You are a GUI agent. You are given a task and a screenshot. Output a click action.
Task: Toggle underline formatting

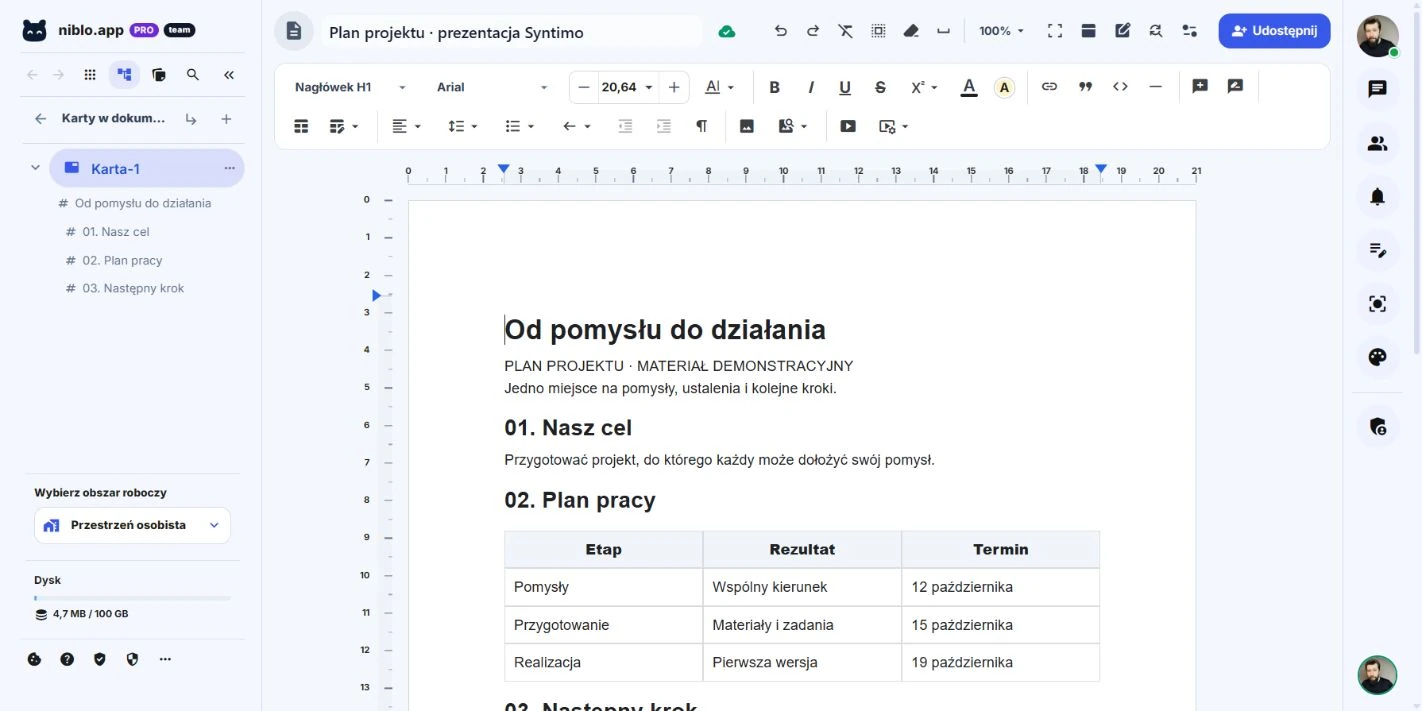(845, 87)
